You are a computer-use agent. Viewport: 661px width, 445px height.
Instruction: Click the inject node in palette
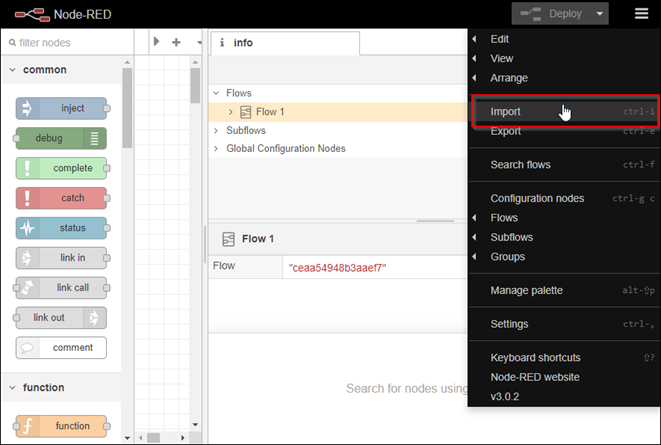(61, 108)
